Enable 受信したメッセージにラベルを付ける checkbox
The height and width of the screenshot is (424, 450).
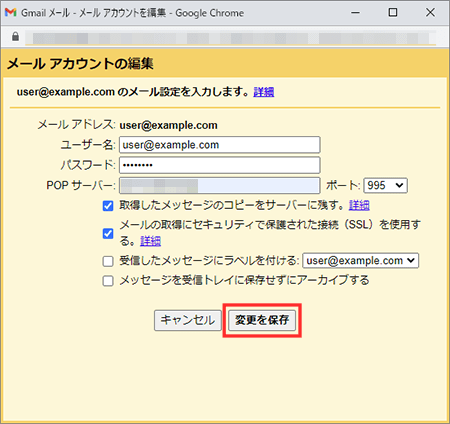[x=108, y=261]
